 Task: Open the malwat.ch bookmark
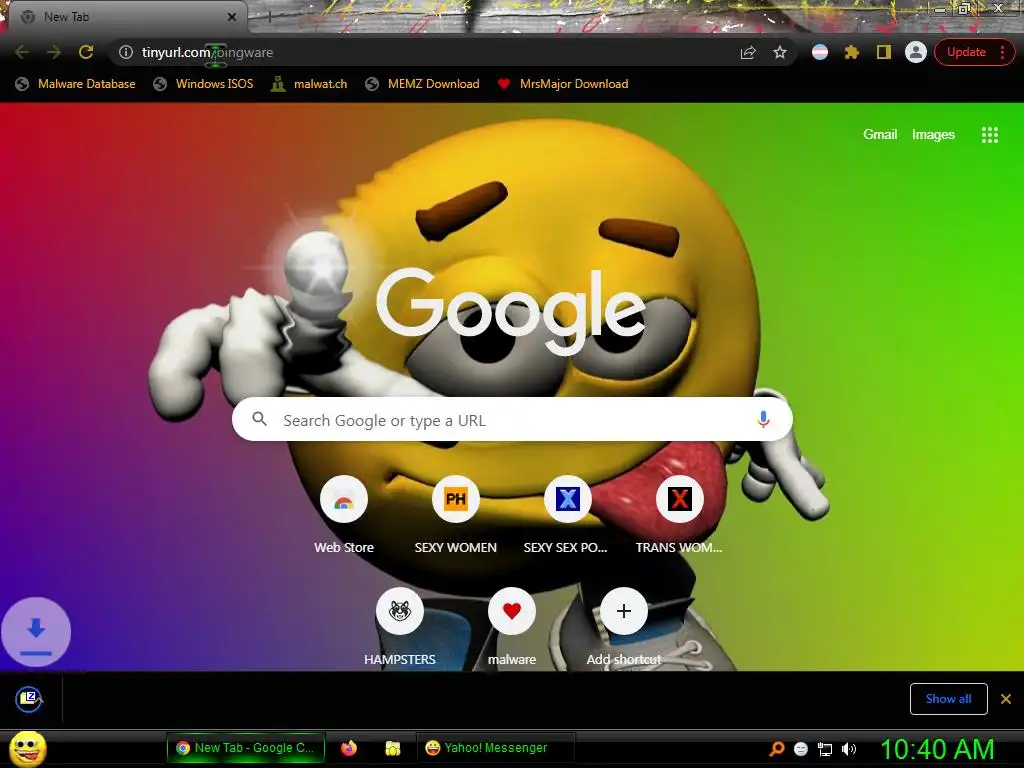pos(309,84)
